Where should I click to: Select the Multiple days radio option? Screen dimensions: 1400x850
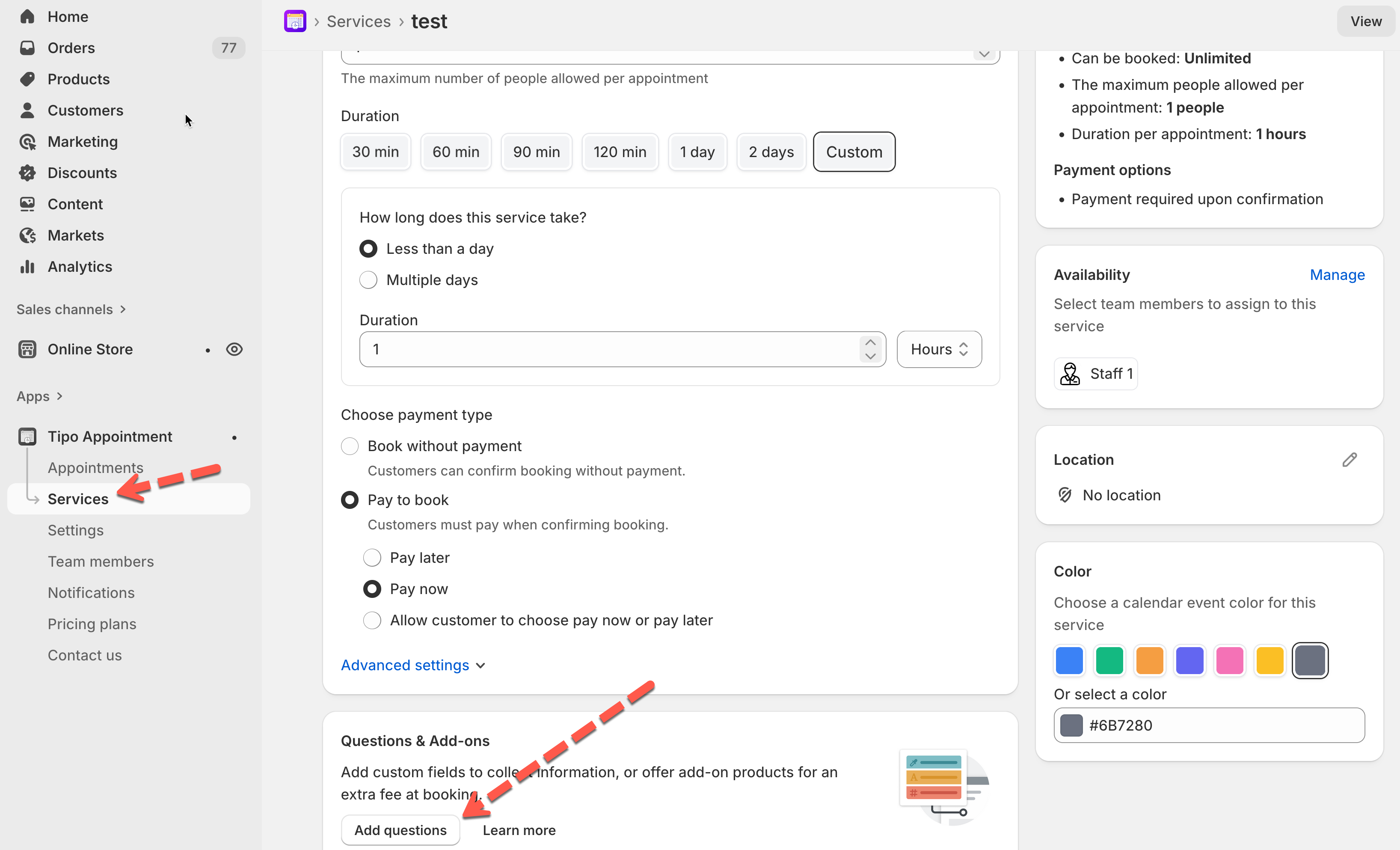(x=368, y=280)
